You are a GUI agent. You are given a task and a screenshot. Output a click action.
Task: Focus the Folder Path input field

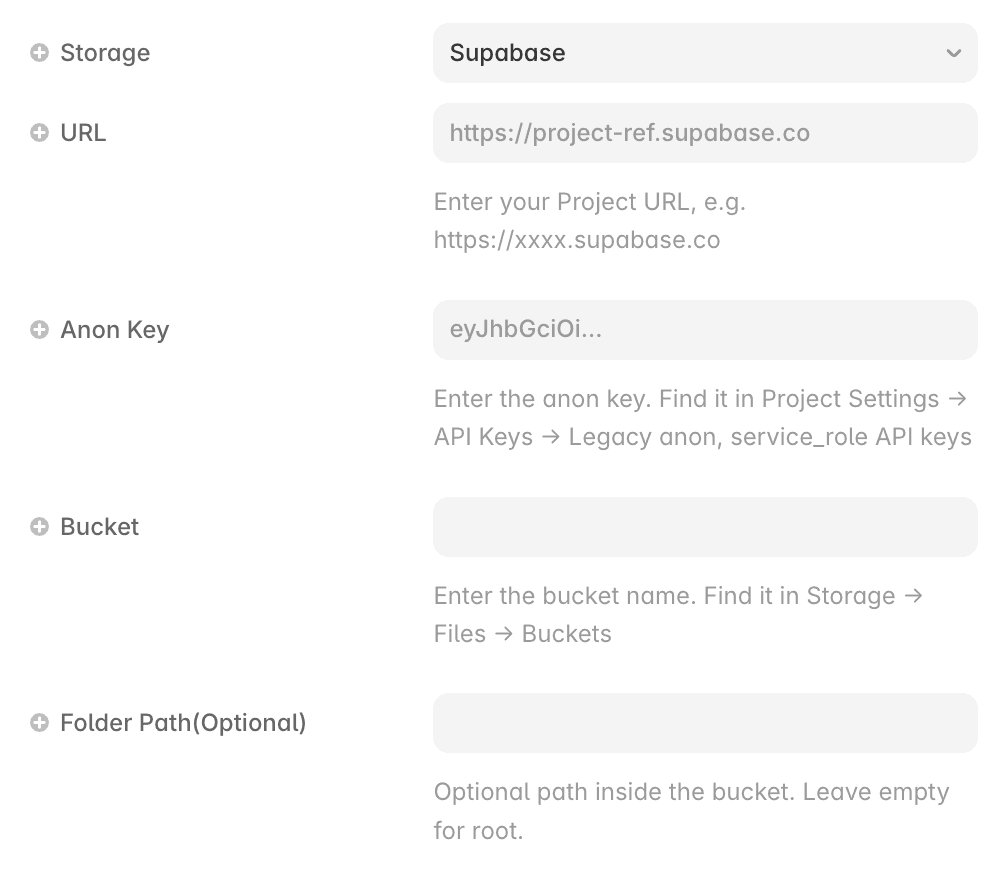click(705, 723)
